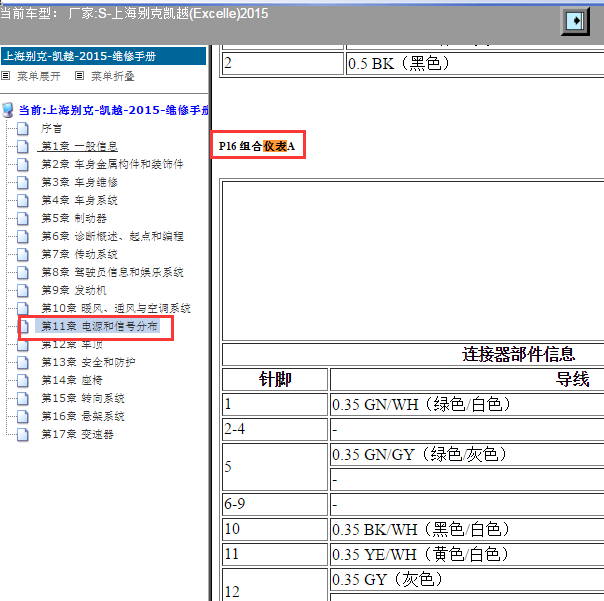Open 第15章 转向系统

click(x=83, y=398)
